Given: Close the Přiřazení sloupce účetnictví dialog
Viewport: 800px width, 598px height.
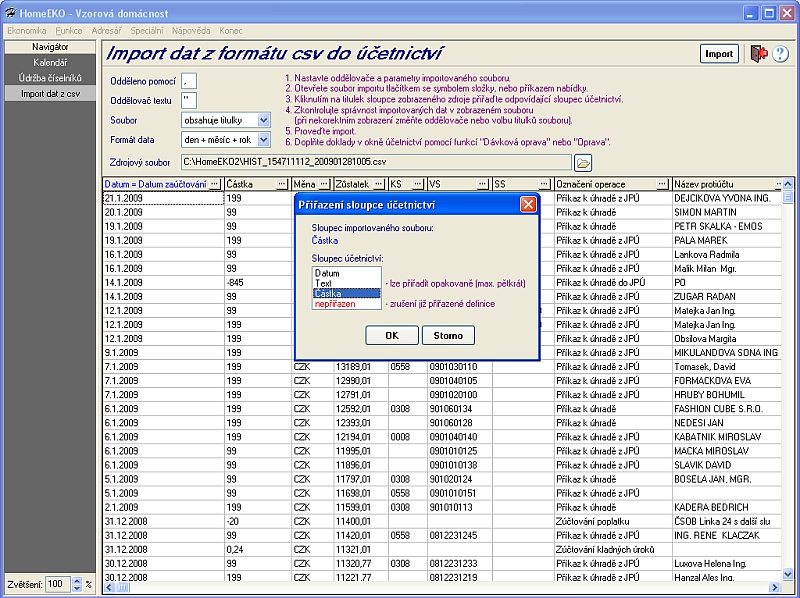Looking at the screenshot, I should (528, 204).
